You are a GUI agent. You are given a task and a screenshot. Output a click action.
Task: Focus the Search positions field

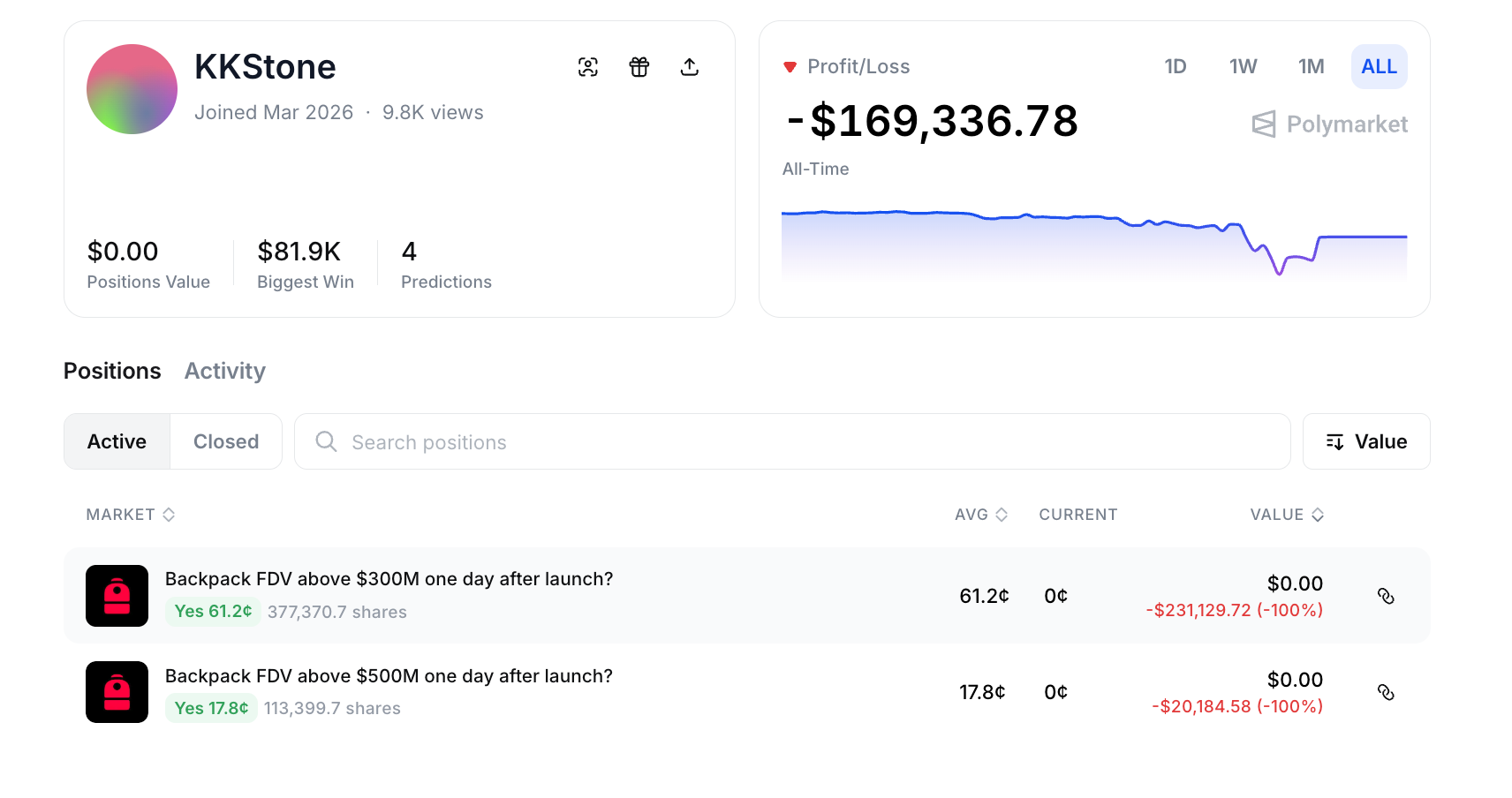792,441
